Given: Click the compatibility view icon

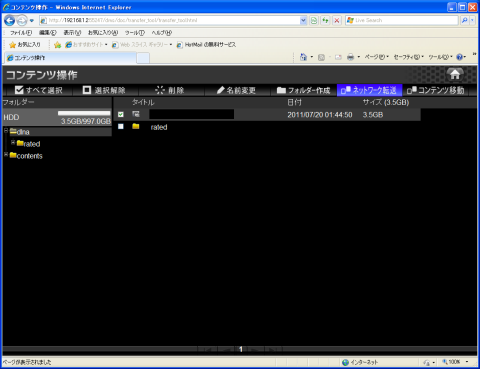Looking at the screenshot, I should (x=314, y=20).
